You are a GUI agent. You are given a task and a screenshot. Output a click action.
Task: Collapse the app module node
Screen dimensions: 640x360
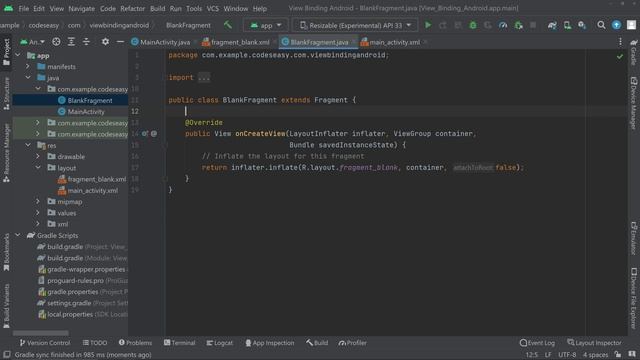click(x=18, y=55)
